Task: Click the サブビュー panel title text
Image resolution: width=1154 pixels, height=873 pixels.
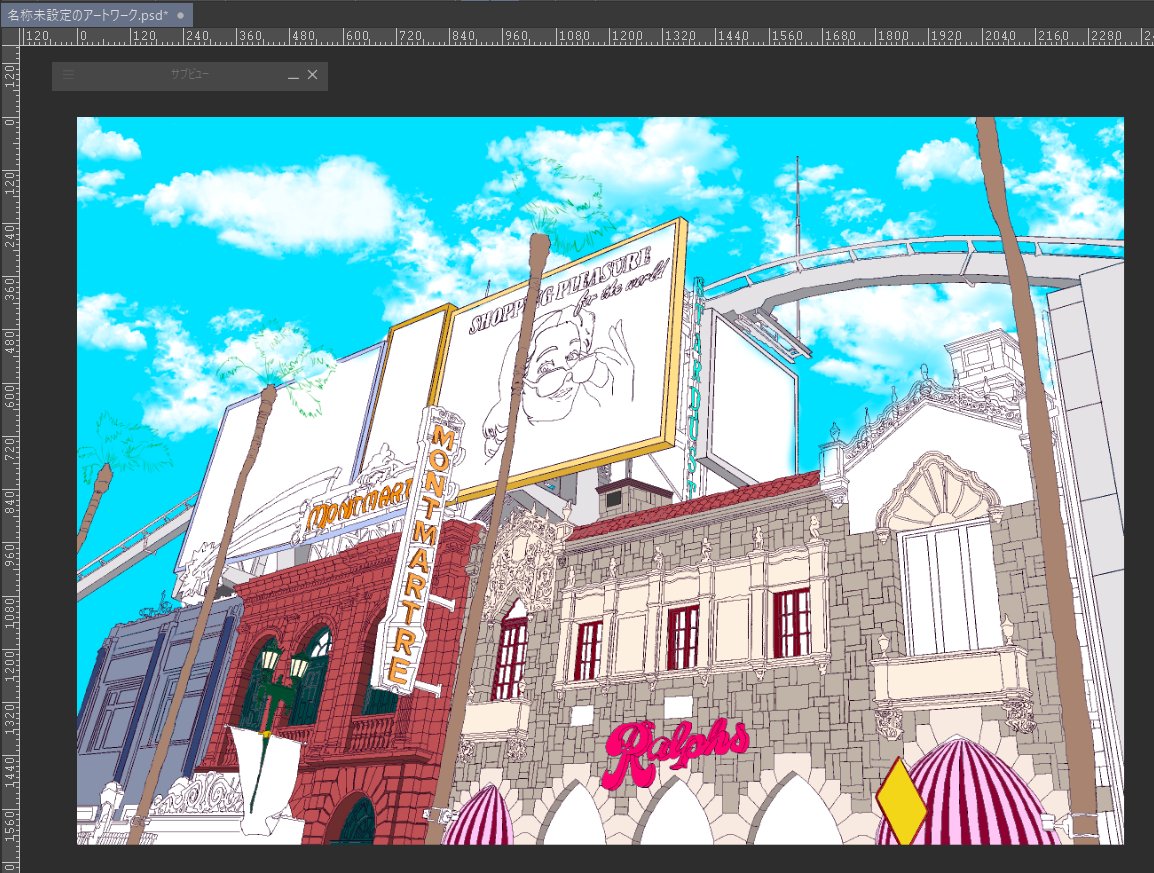Action: [189, 74]
